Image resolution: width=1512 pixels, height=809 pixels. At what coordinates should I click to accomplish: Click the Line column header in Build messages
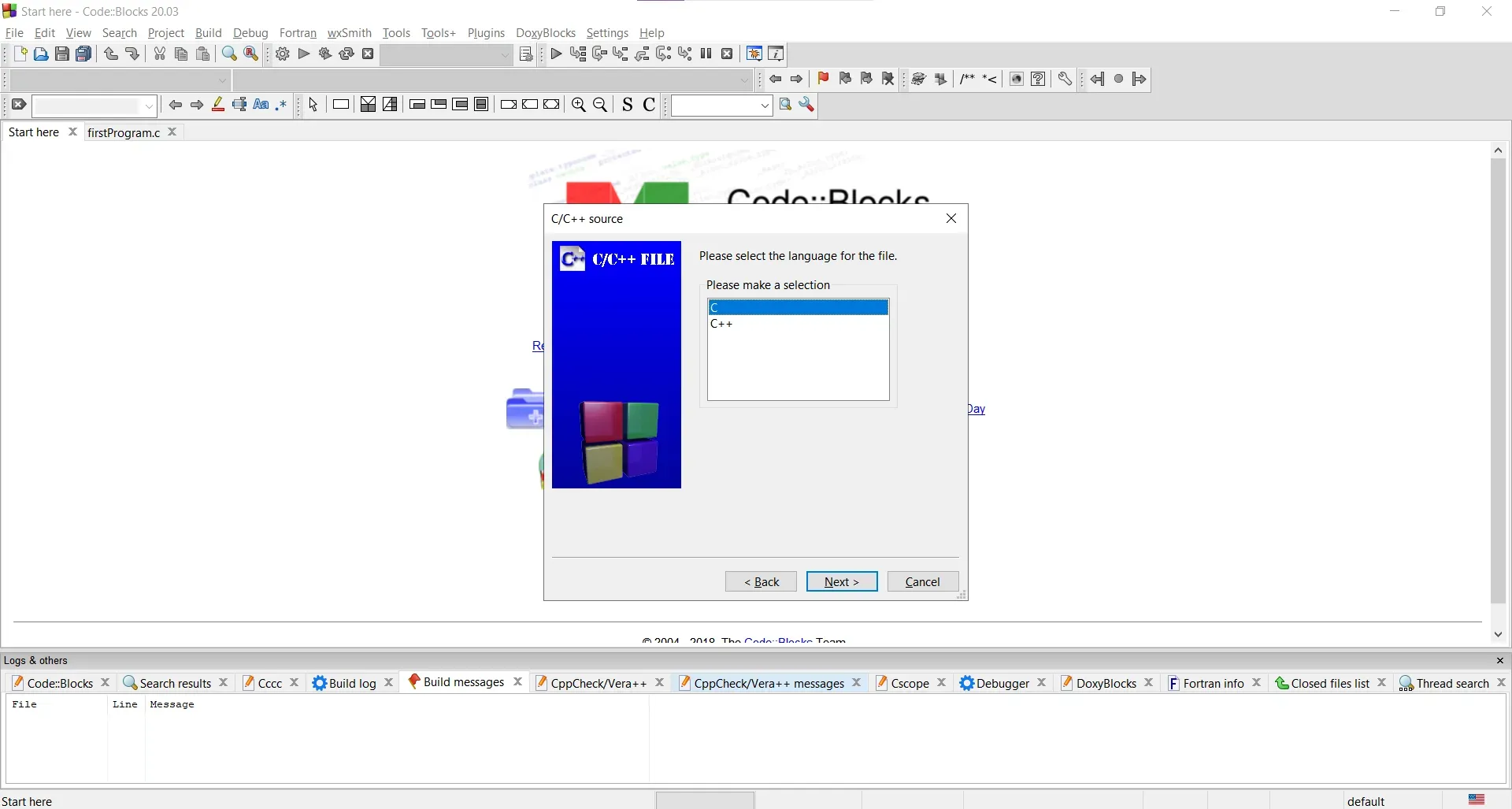125,705
